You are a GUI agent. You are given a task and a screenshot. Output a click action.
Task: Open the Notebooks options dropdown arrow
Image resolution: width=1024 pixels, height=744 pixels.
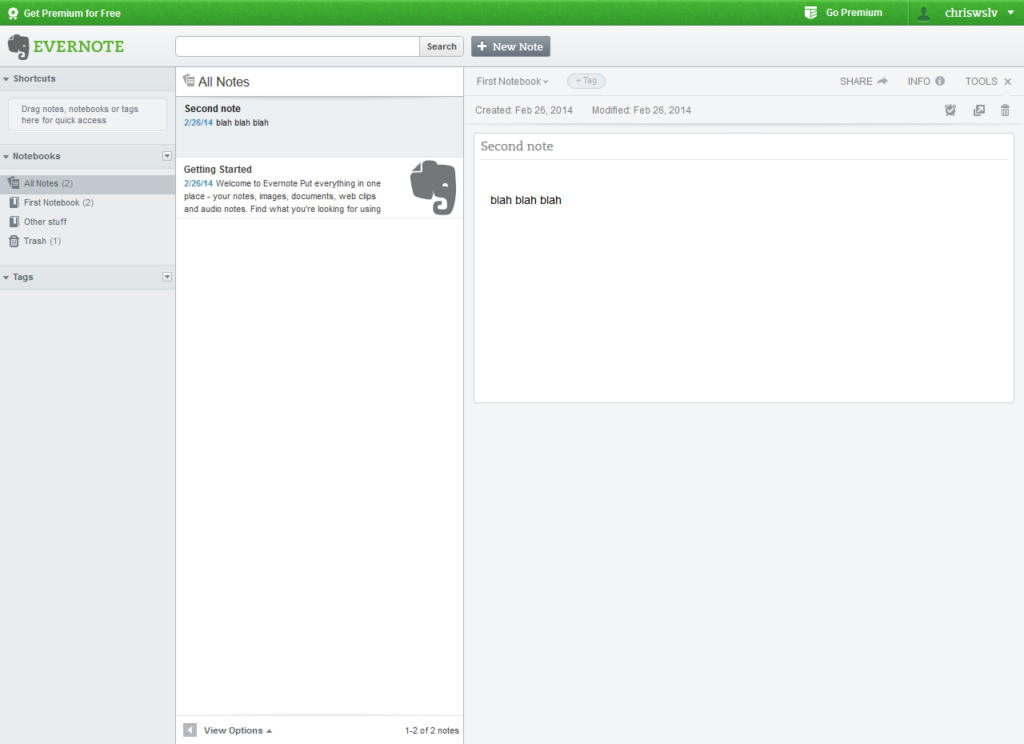pyautogui.click(x=167, y=156)
